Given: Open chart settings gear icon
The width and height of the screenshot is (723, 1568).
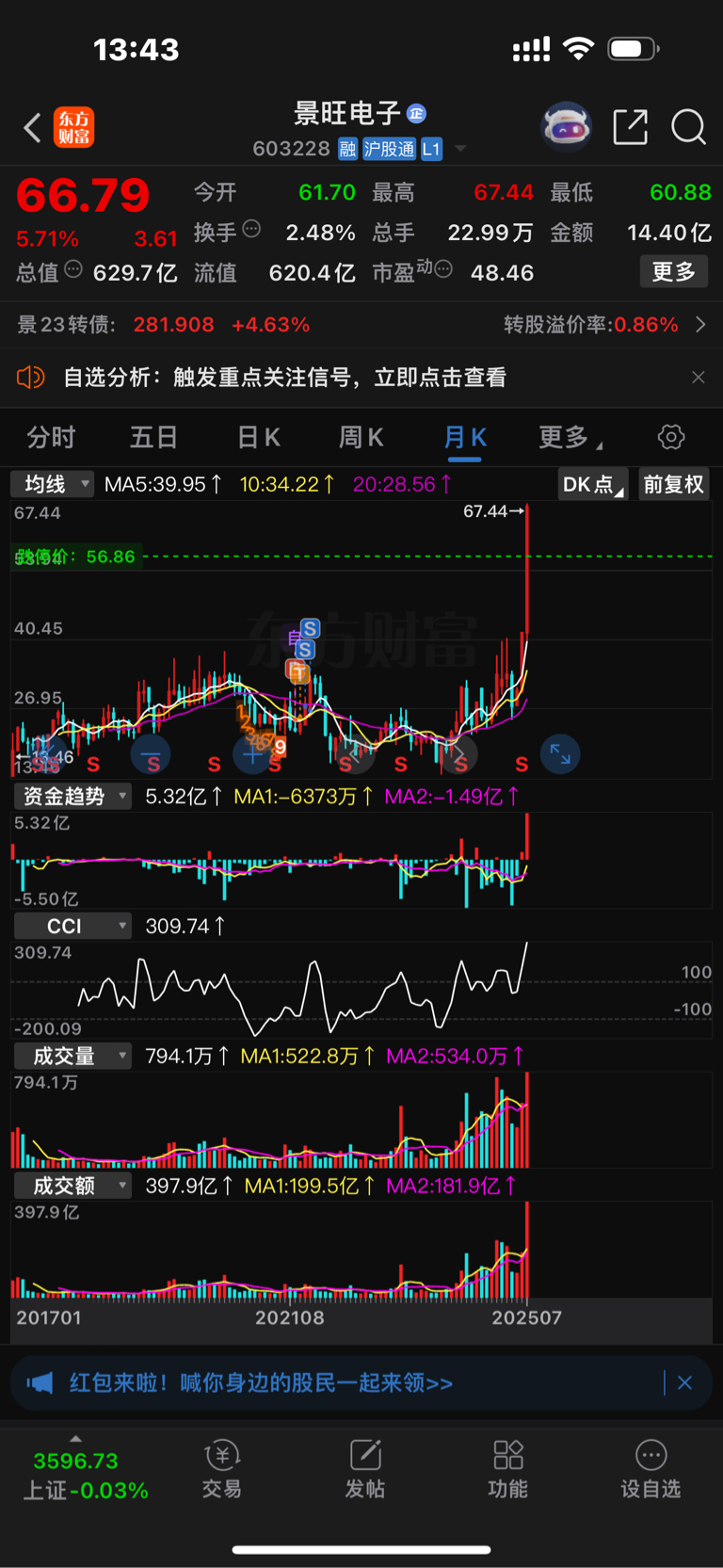Looking at the screenshot, I should coord(671,437).
